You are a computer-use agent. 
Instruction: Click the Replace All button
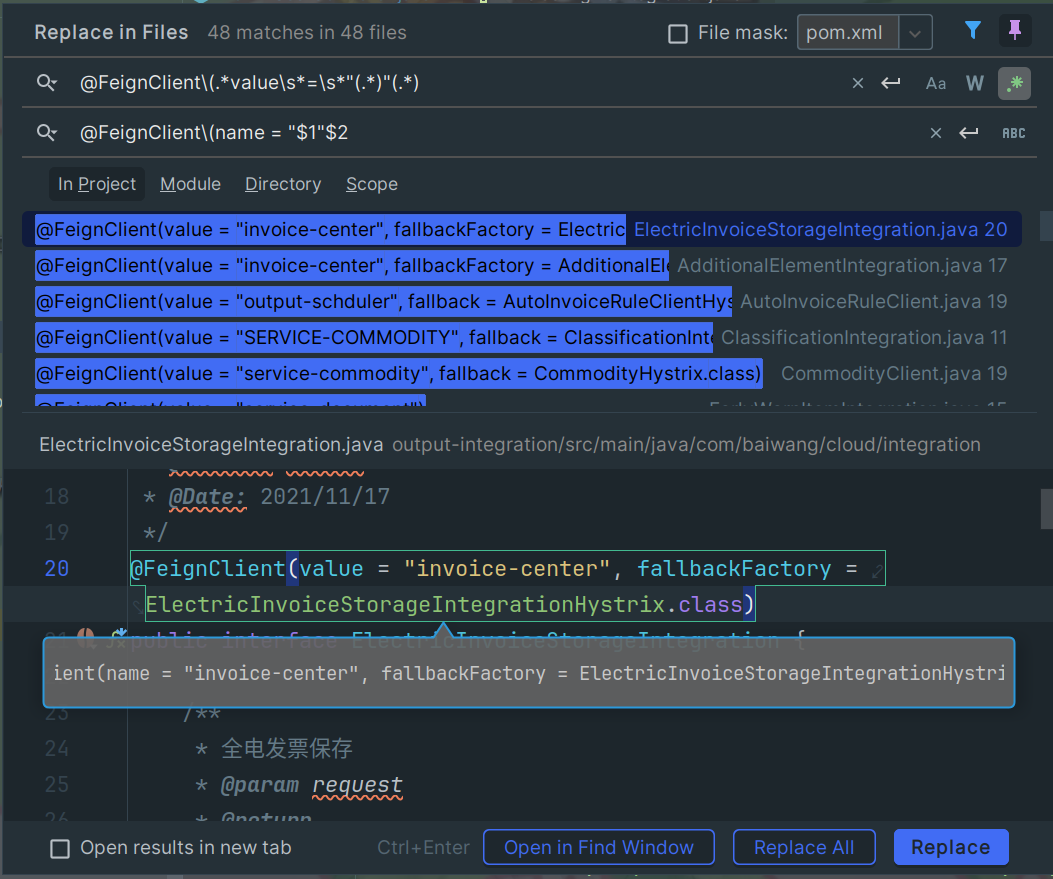804,847
